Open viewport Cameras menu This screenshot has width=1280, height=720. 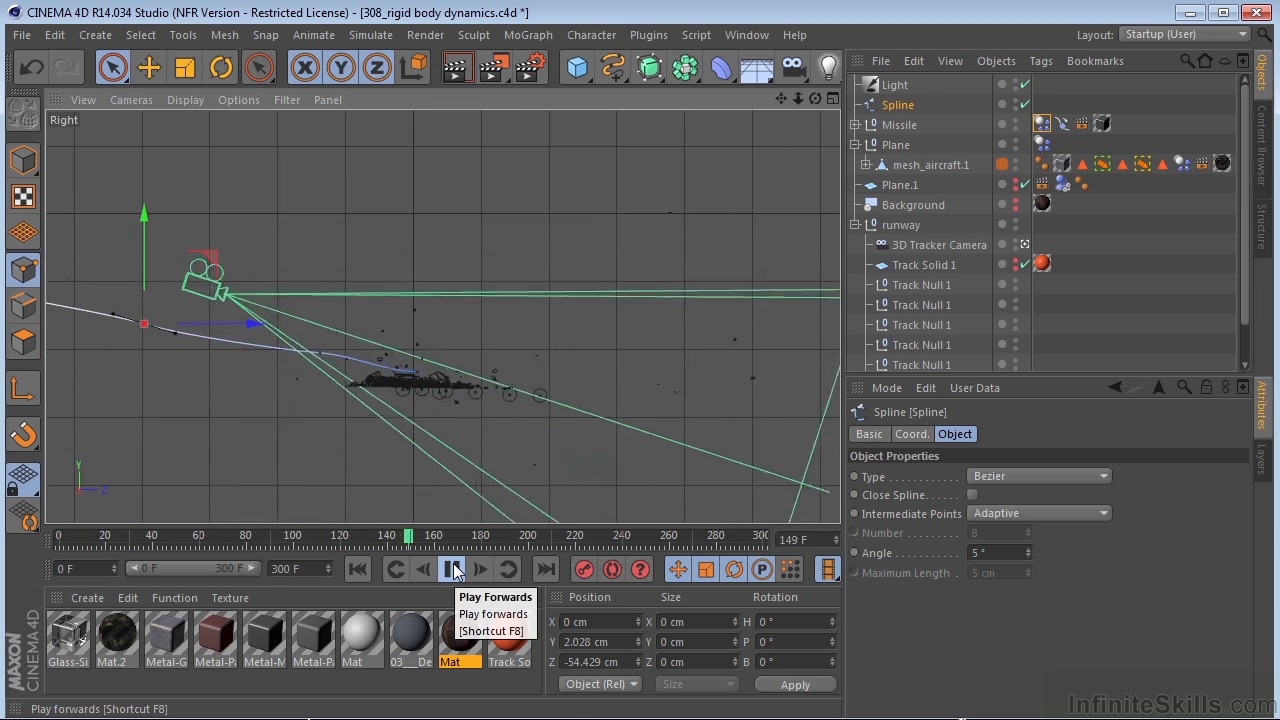coord(131,100)
